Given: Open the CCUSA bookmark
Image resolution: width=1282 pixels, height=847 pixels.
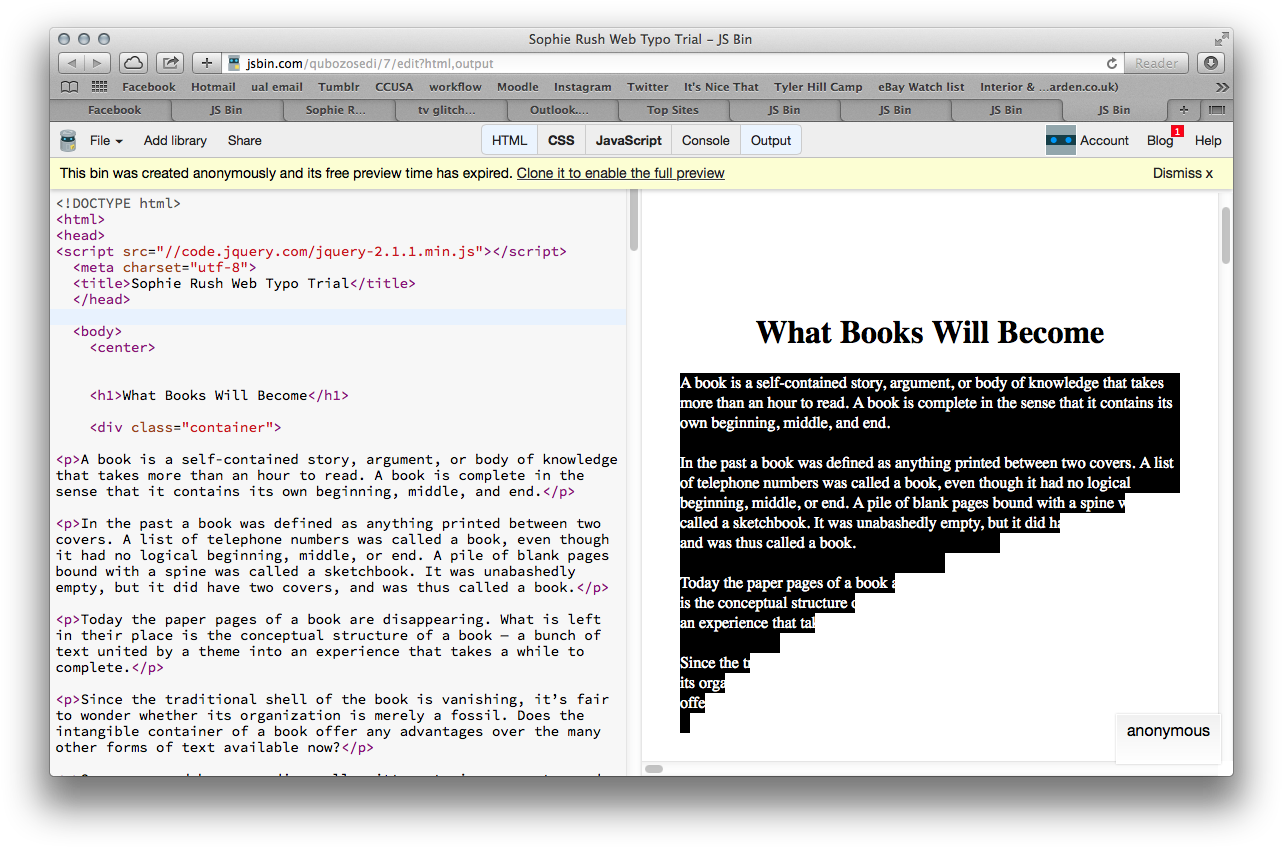Looking at the screenshot, I should [x=394, y=87].
